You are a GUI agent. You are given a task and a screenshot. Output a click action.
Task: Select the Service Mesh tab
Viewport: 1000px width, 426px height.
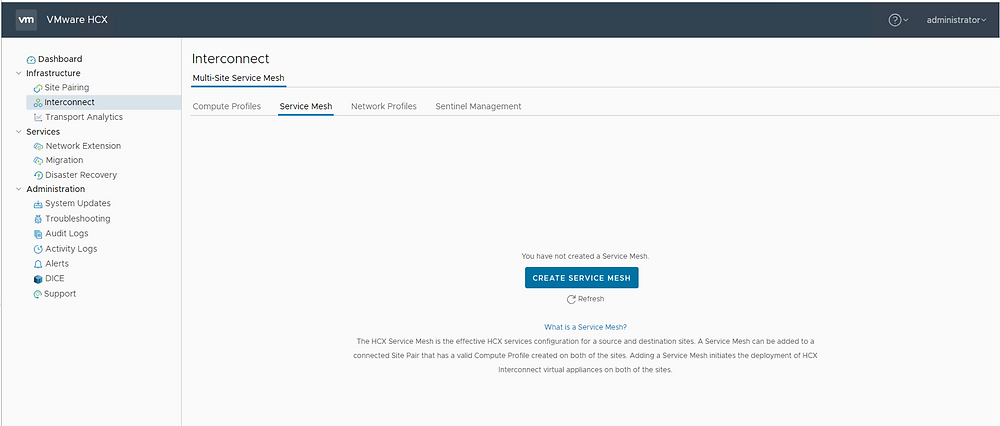306,106
